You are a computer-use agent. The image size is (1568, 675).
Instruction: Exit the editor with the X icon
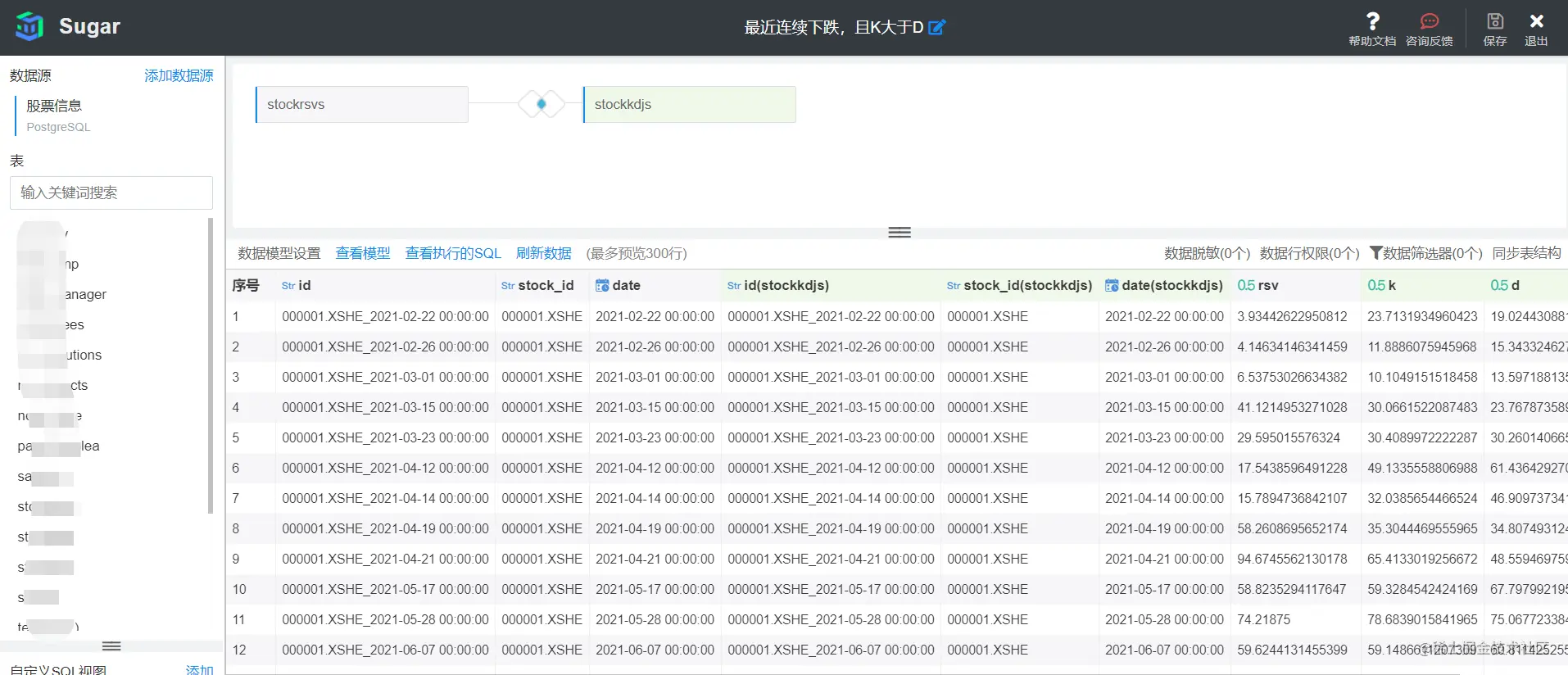click(x=1536, y=21)
